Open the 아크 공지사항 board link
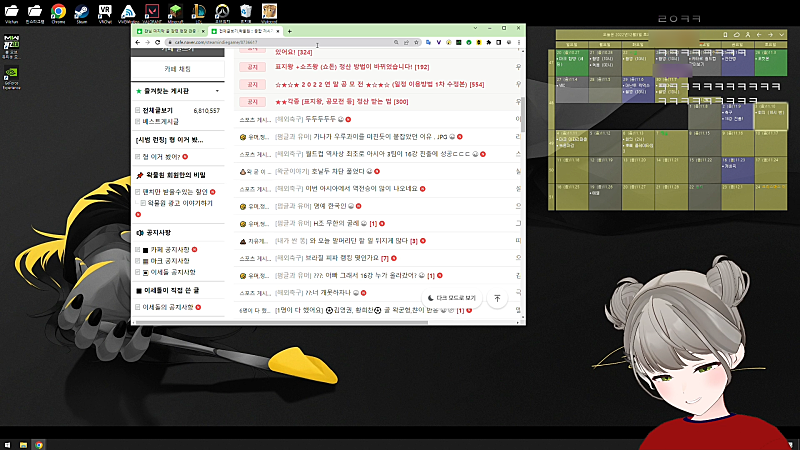Screen dimensions: 800x450 (x=170, y=261)
